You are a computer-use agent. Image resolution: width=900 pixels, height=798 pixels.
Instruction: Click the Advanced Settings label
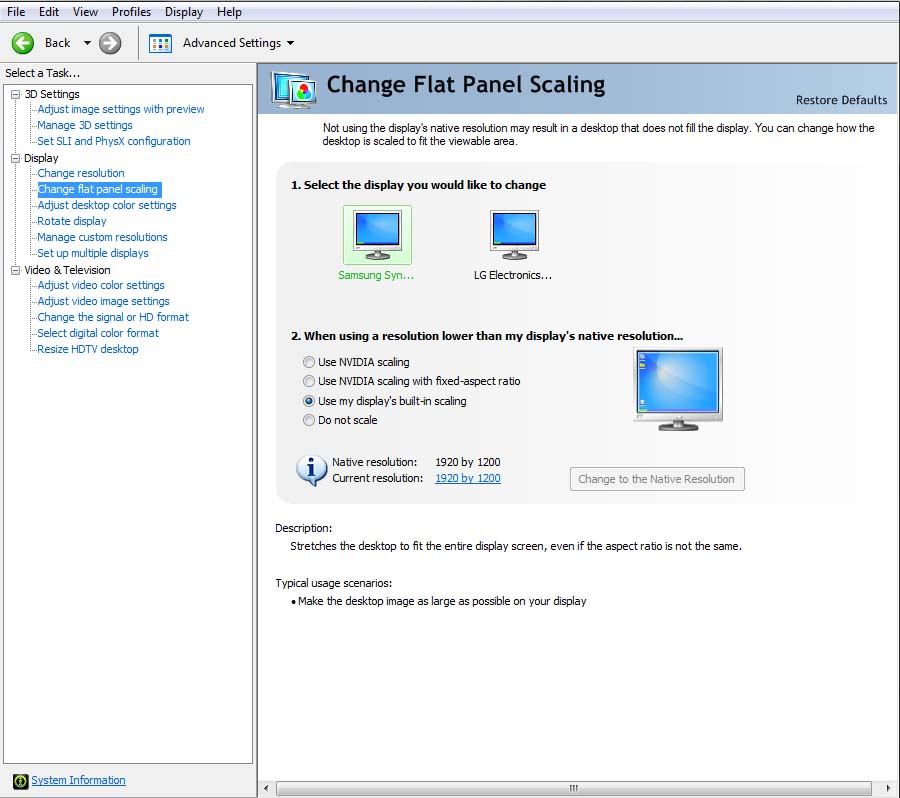pyautogui.click(x=232, y=43)
